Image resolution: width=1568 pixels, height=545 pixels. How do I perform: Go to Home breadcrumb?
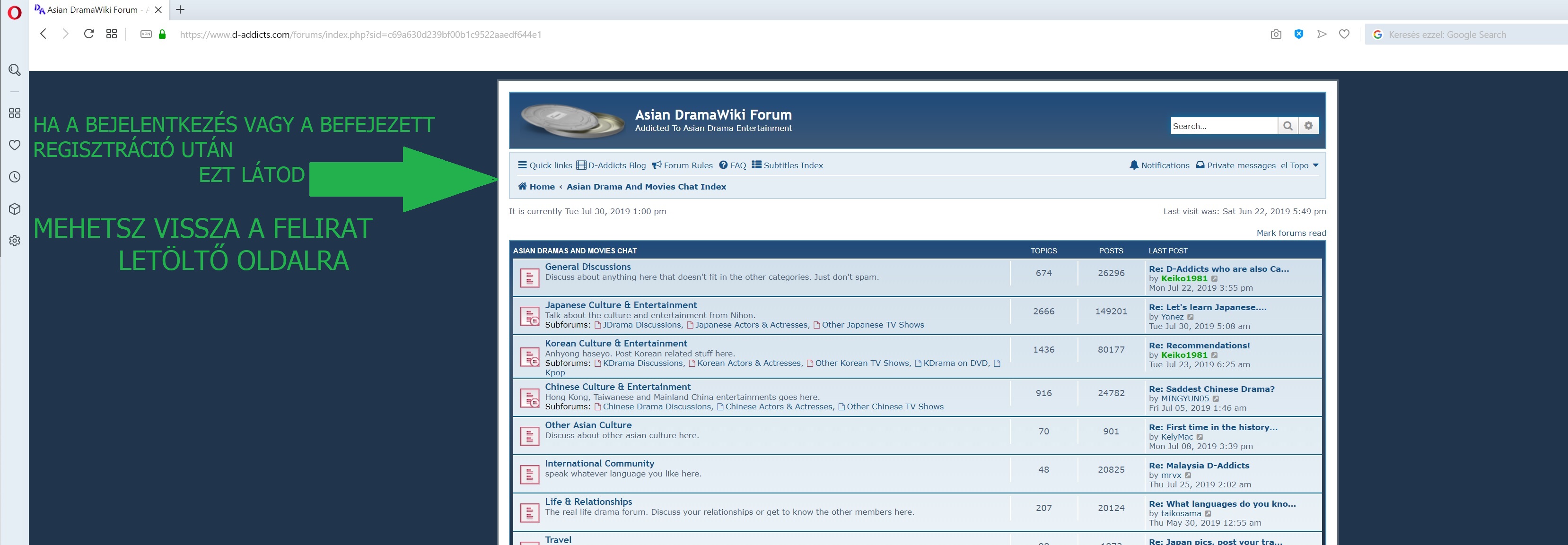pyautogui.click(x=536, y=187)
